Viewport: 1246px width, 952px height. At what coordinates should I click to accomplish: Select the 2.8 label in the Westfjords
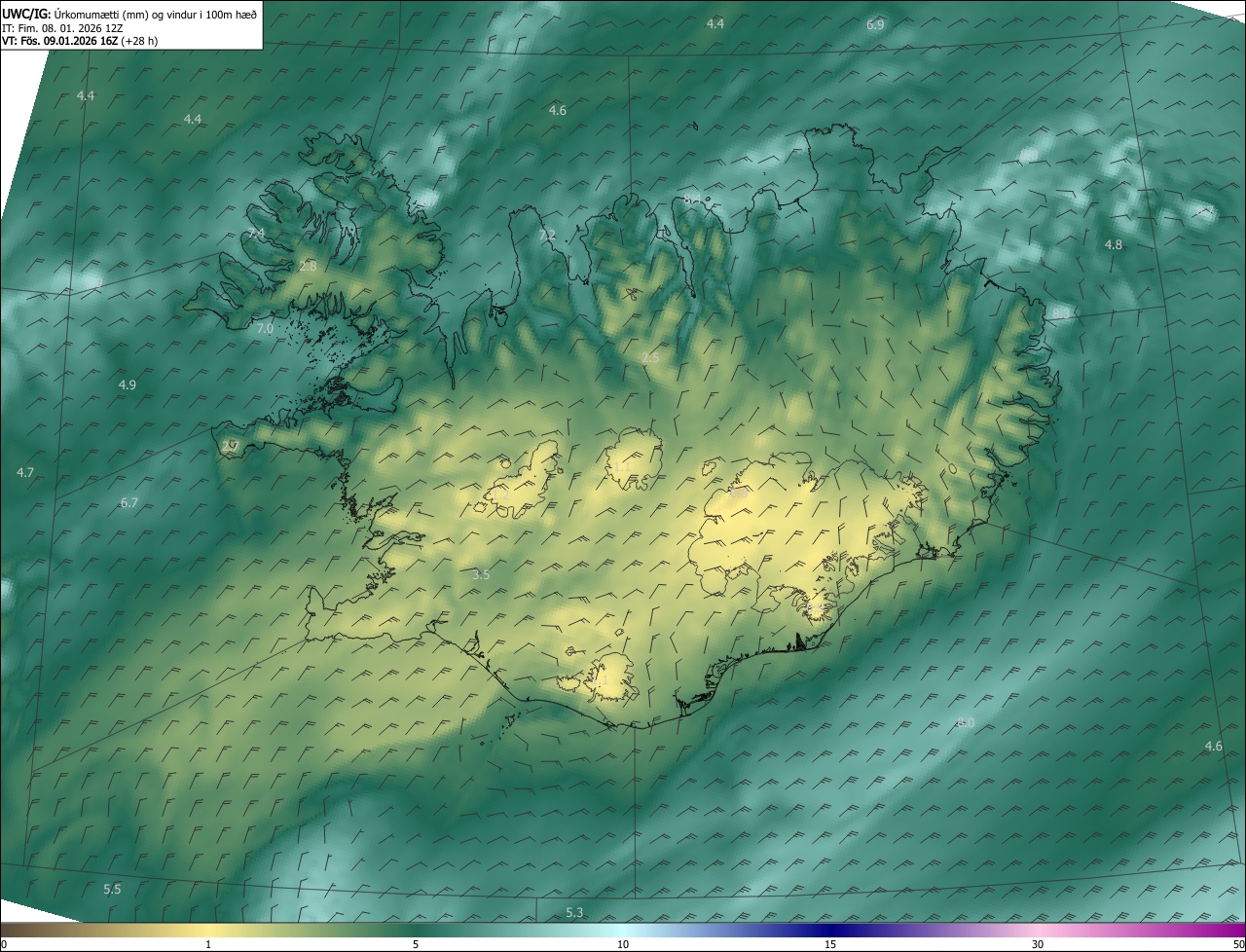pyautogui.click(x=308, y=266)
